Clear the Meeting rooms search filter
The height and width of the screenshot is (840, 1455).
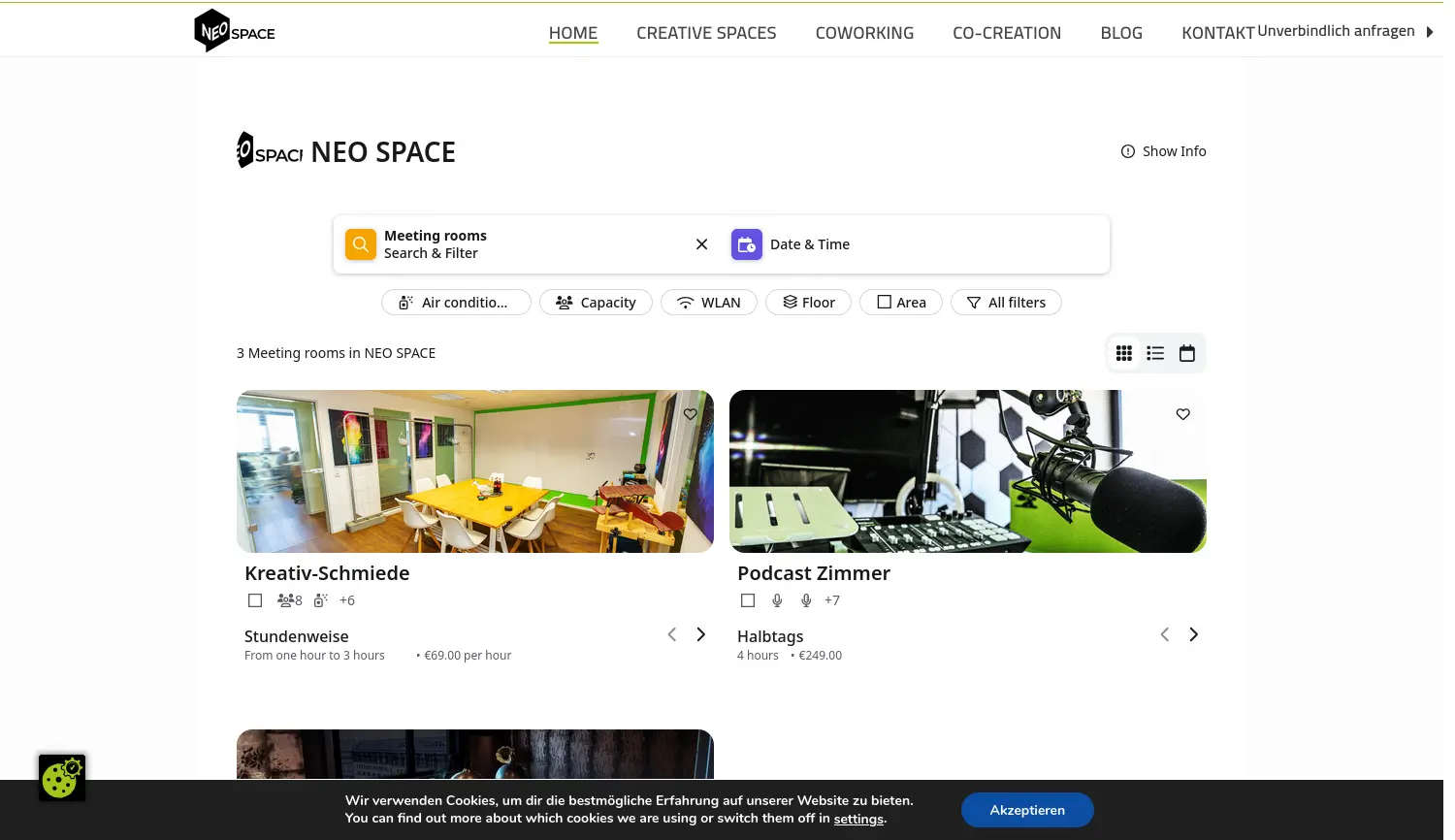click(x=701, y=244)
